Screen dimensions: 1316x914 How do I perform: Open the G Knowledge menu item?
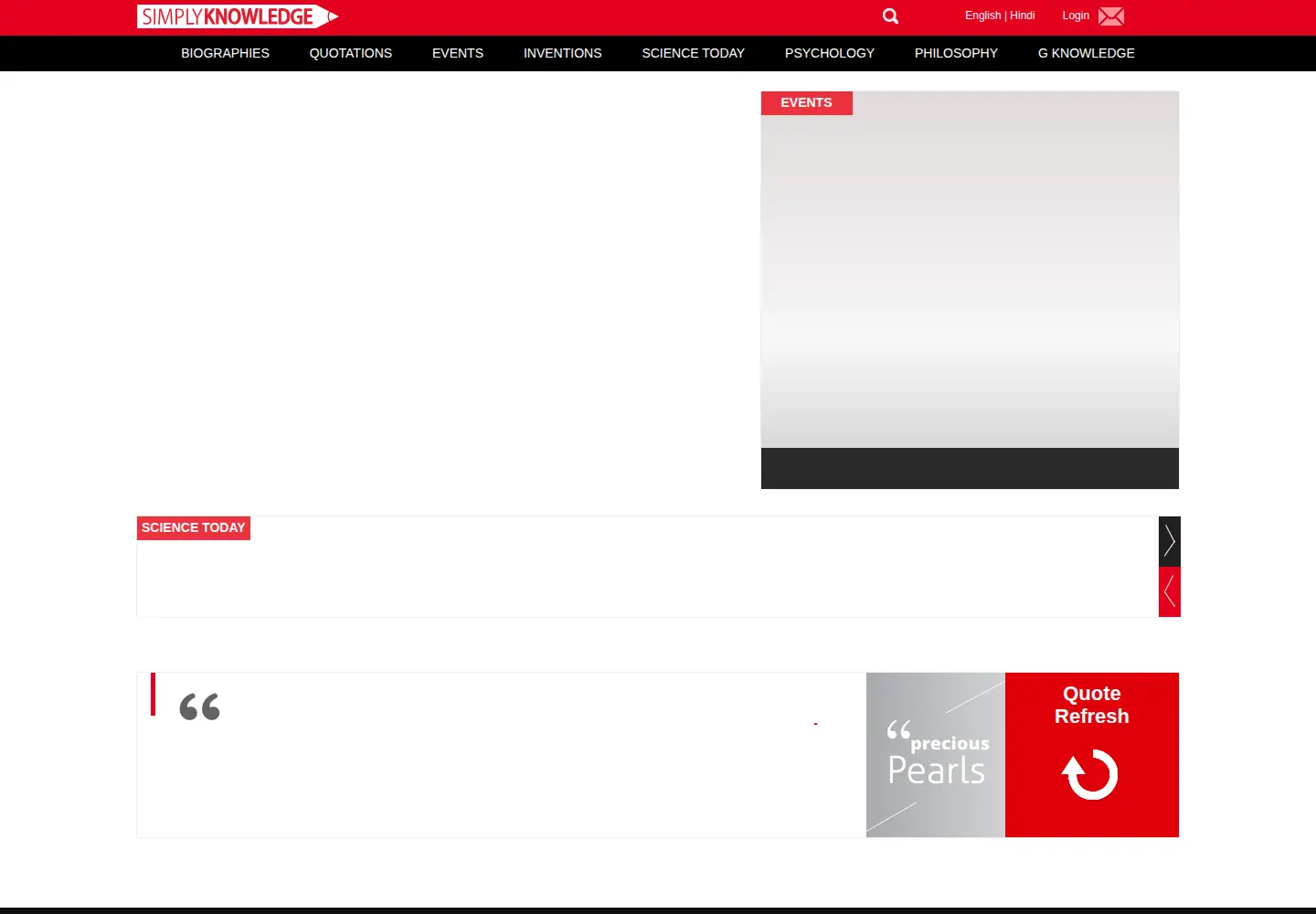[1087, 53]
